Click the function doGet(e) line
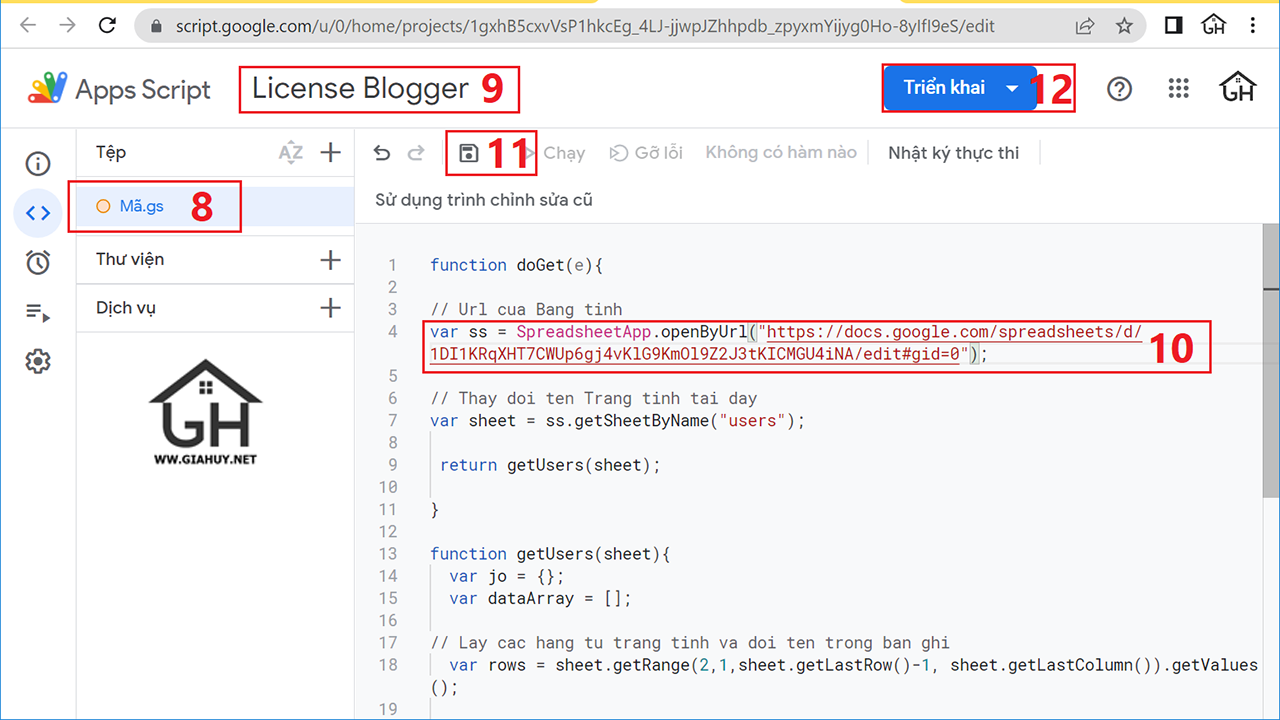The height and width of the screenshot is (720, 1280). point(517,265)
